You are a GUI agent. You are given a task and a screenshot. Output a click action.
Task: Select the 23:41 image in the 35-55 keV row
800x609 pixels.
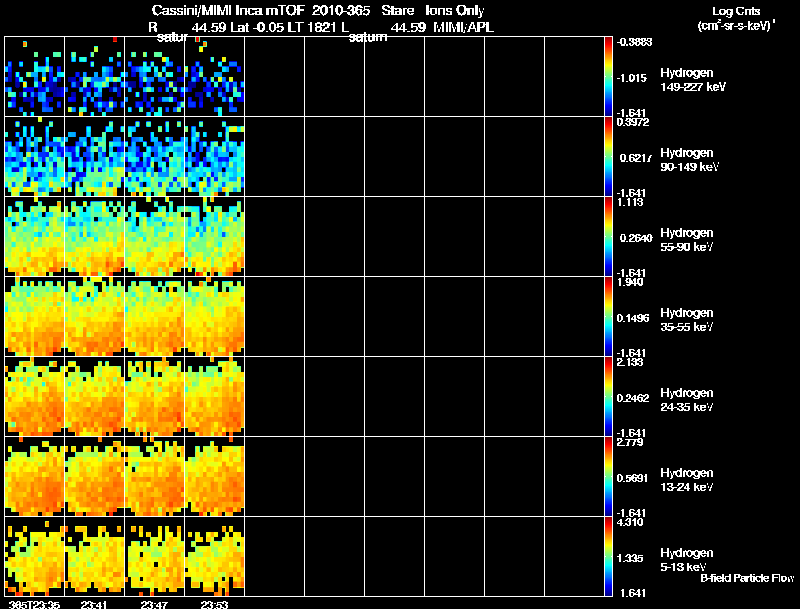(95, 317)
